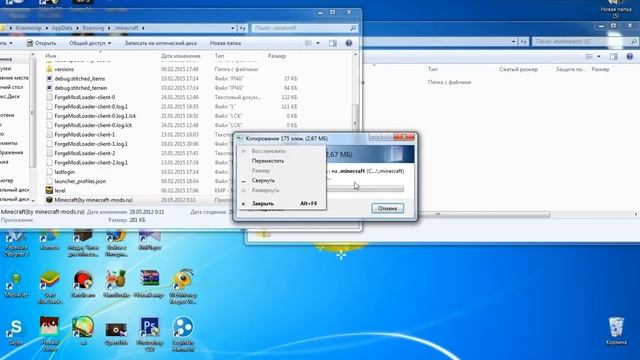Image resolution: width=640 pixels, height=360 pixels.
Task: Click the Новая папка toolbar button
Action: coord(225,43)
